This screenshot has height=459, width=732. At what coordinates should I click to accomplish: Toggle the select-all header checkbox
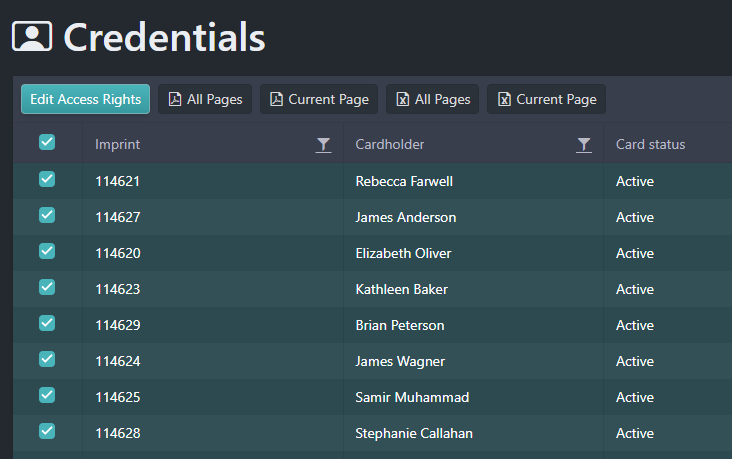47,142
